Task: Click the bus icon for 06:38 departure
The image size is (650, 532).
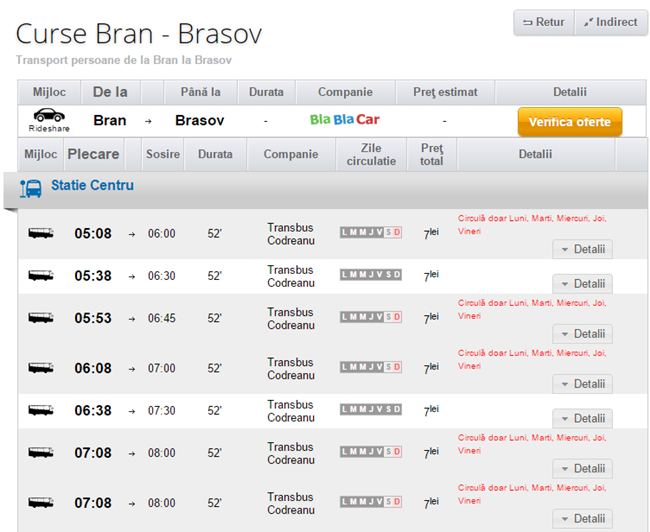Action: point(41,410)
